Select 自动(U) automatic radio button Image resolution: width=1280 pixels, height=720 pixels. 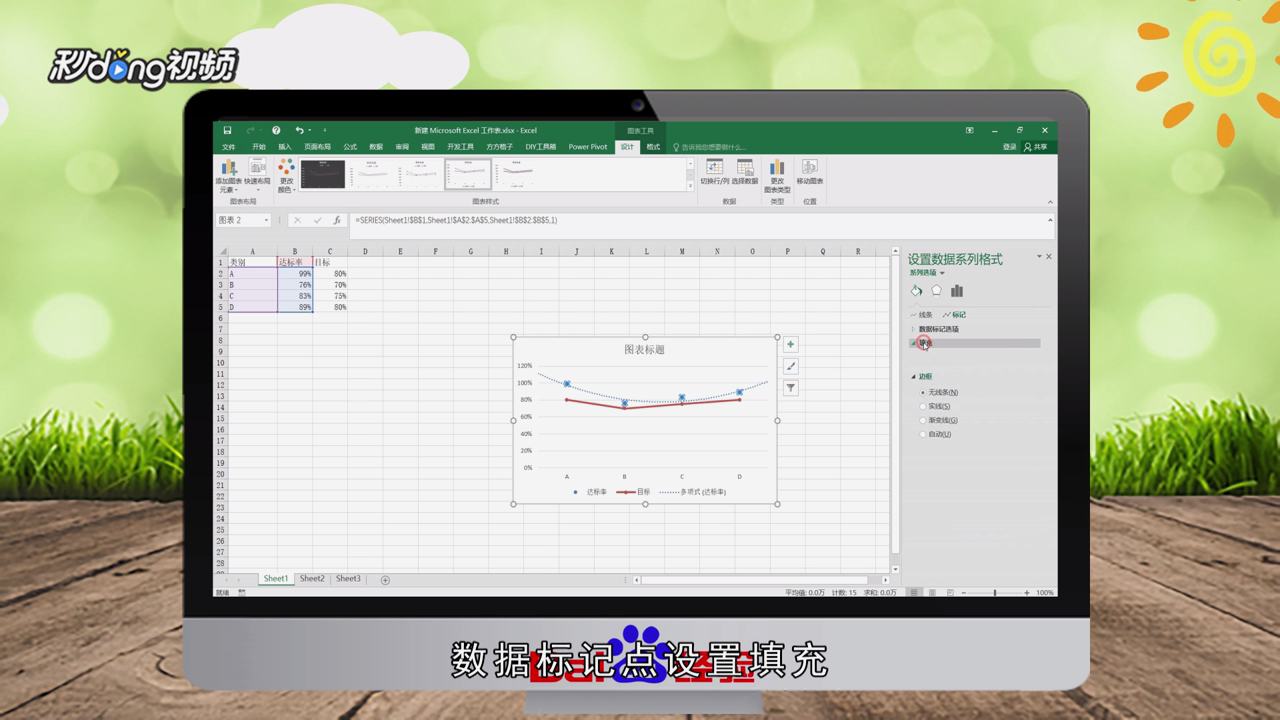pos(922,435)
